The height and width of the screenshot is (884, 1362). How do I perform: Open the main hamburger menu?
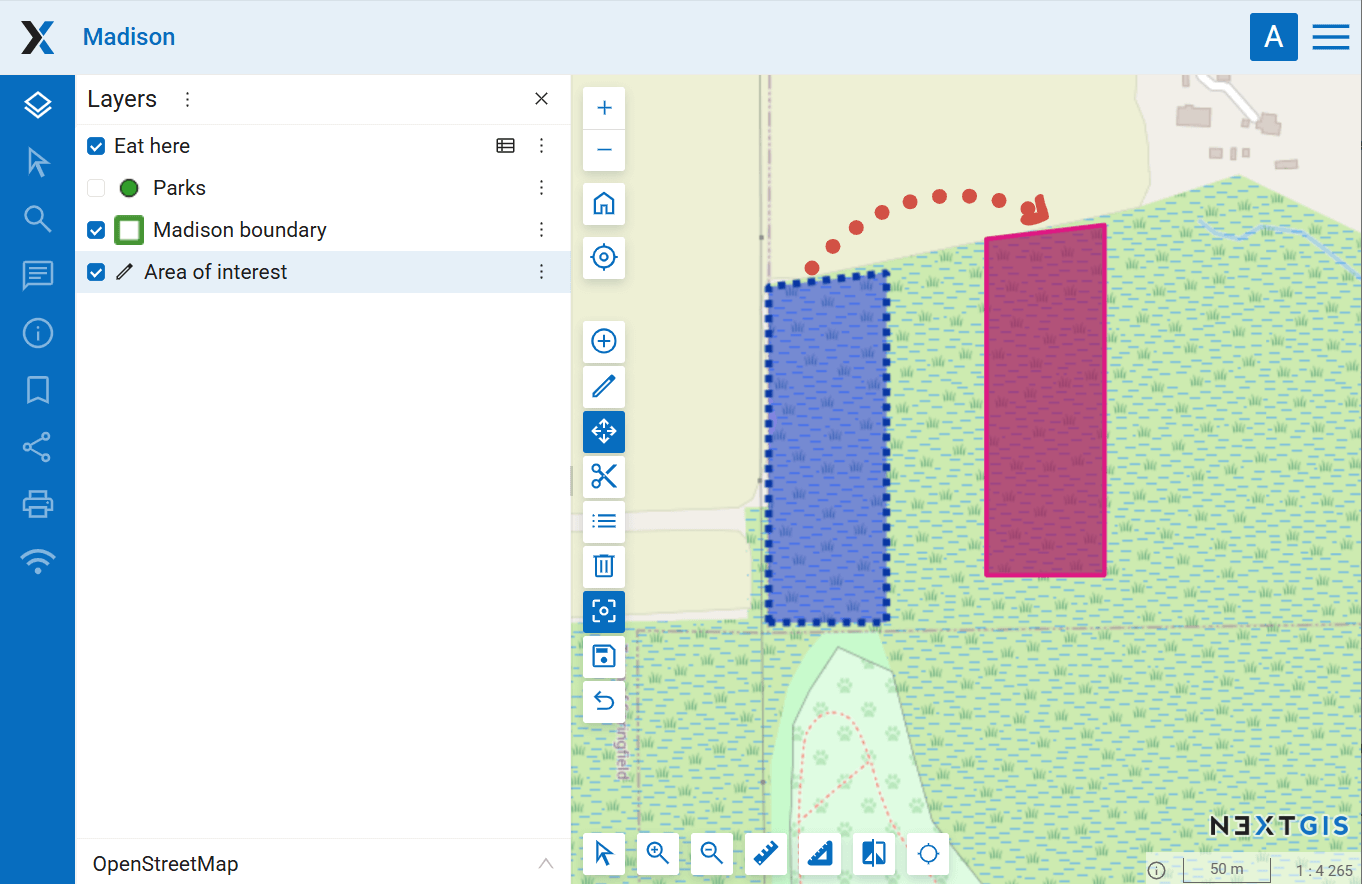click(1330, 37)
